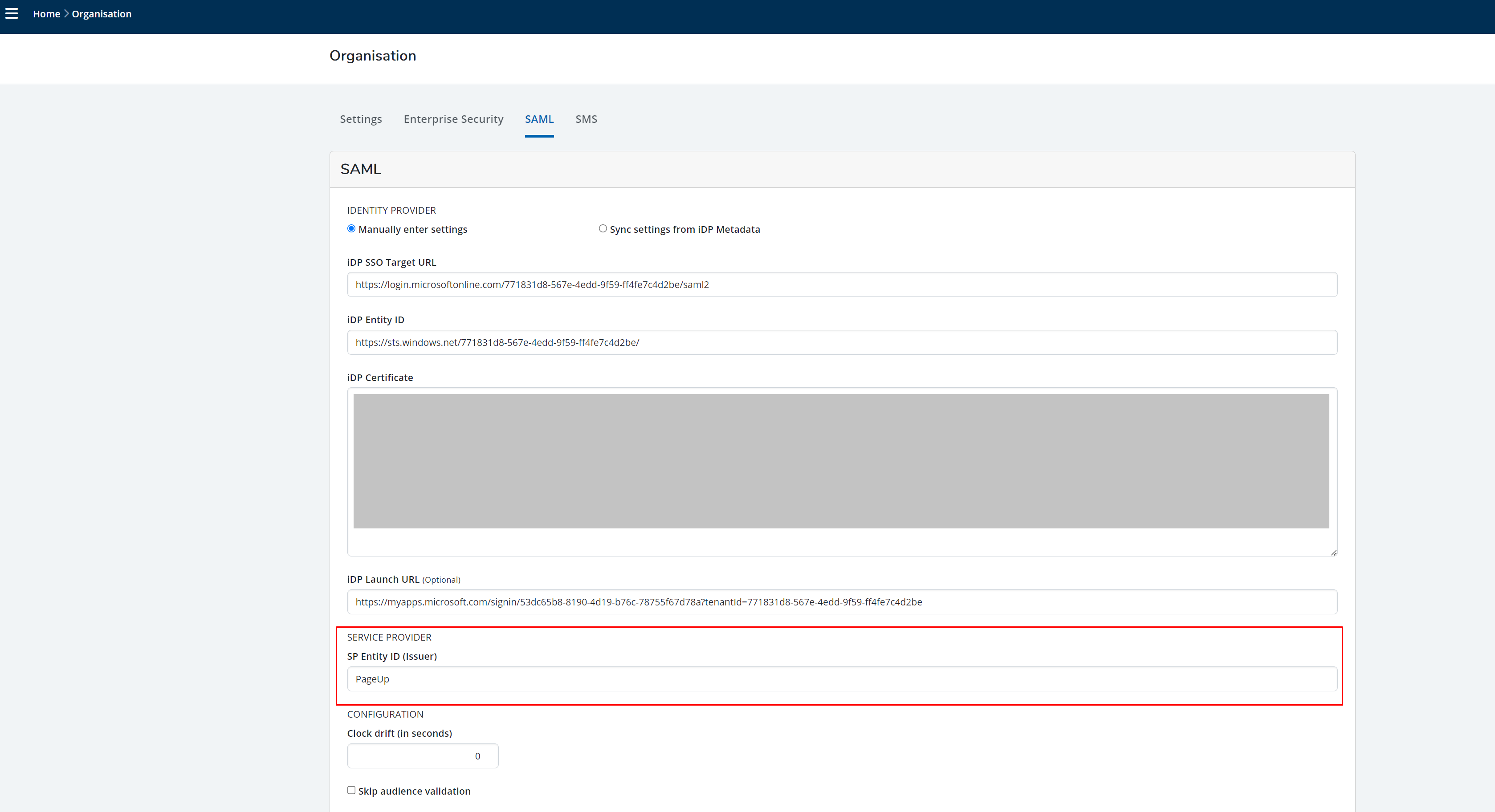Open the Enterprise Security tab
Viewport: 1495px width, 812px height.
pos(453,119)
